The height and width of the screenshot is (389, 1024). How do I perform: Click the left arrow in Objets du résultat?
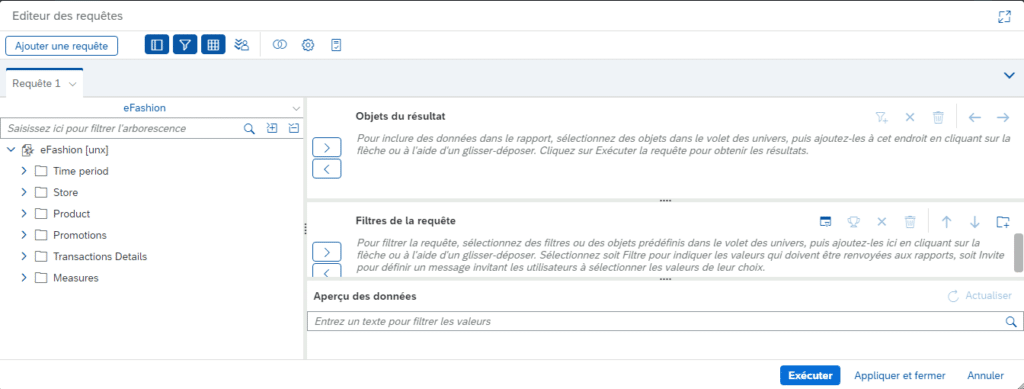(974, 117)
